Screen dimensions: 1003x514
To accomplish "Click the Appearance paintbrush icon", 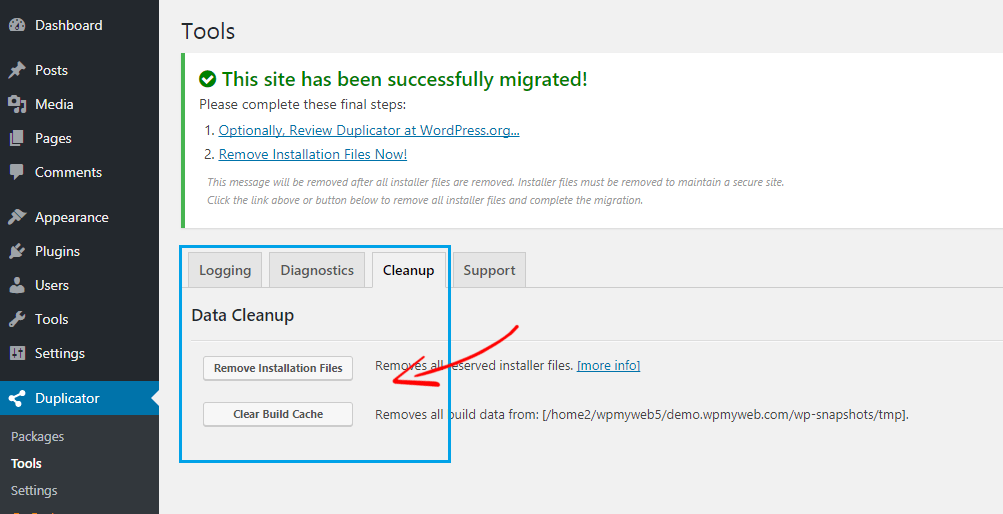I will tap(17, 217).
